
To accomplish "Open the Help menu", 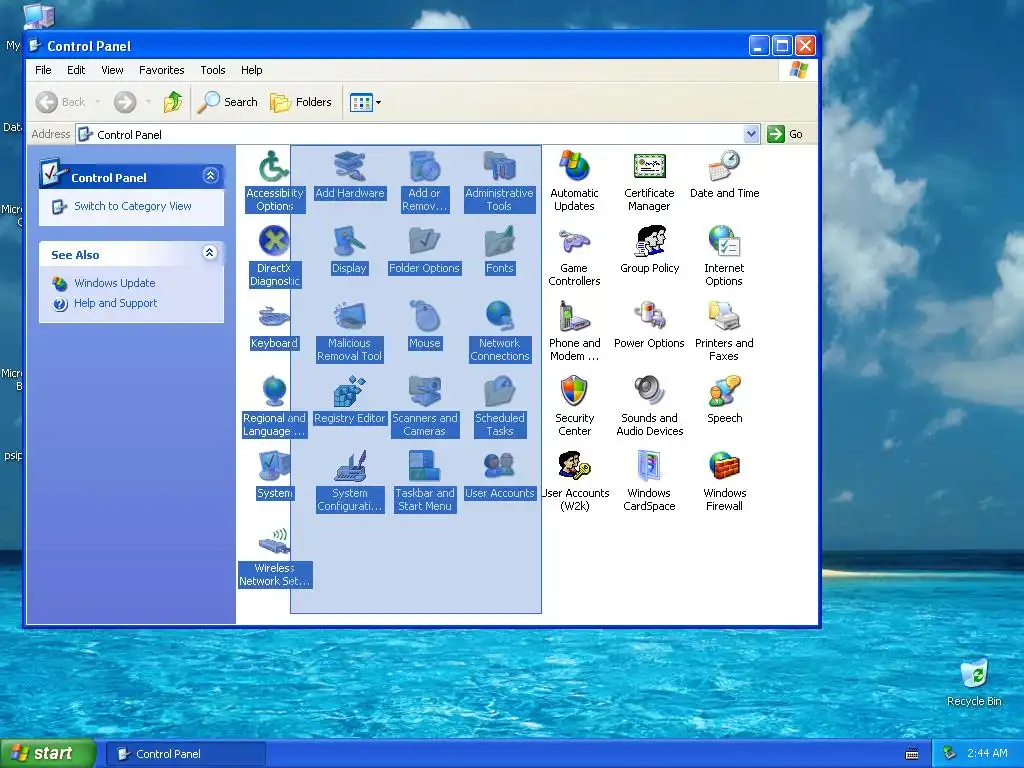I will tap(251, 70).
